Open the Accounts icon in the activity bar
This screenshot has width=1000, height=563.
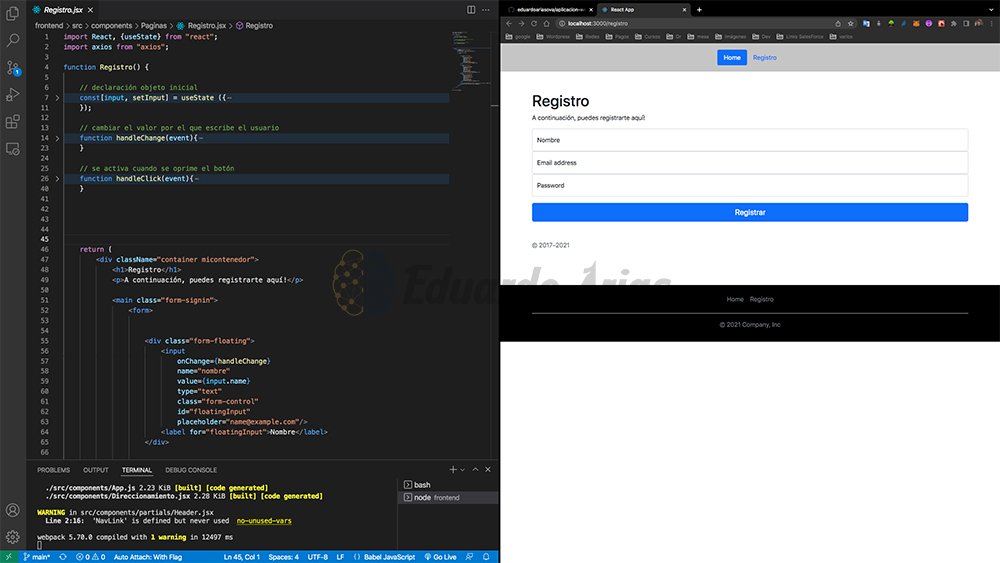pos(12,510)
